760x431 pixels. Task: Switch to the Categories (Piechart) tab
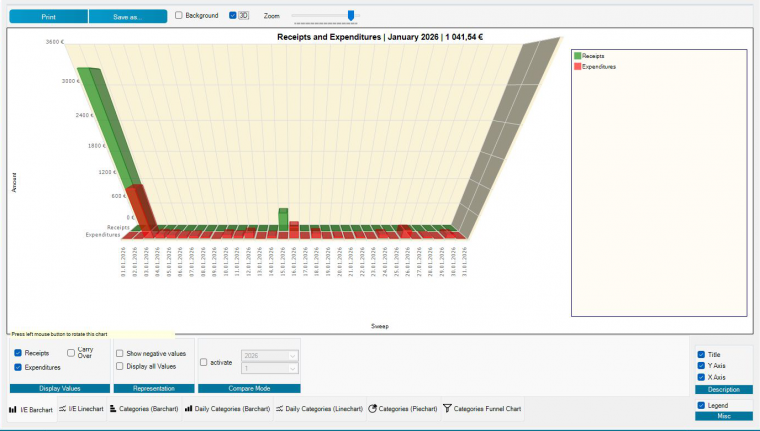point(403,409)
